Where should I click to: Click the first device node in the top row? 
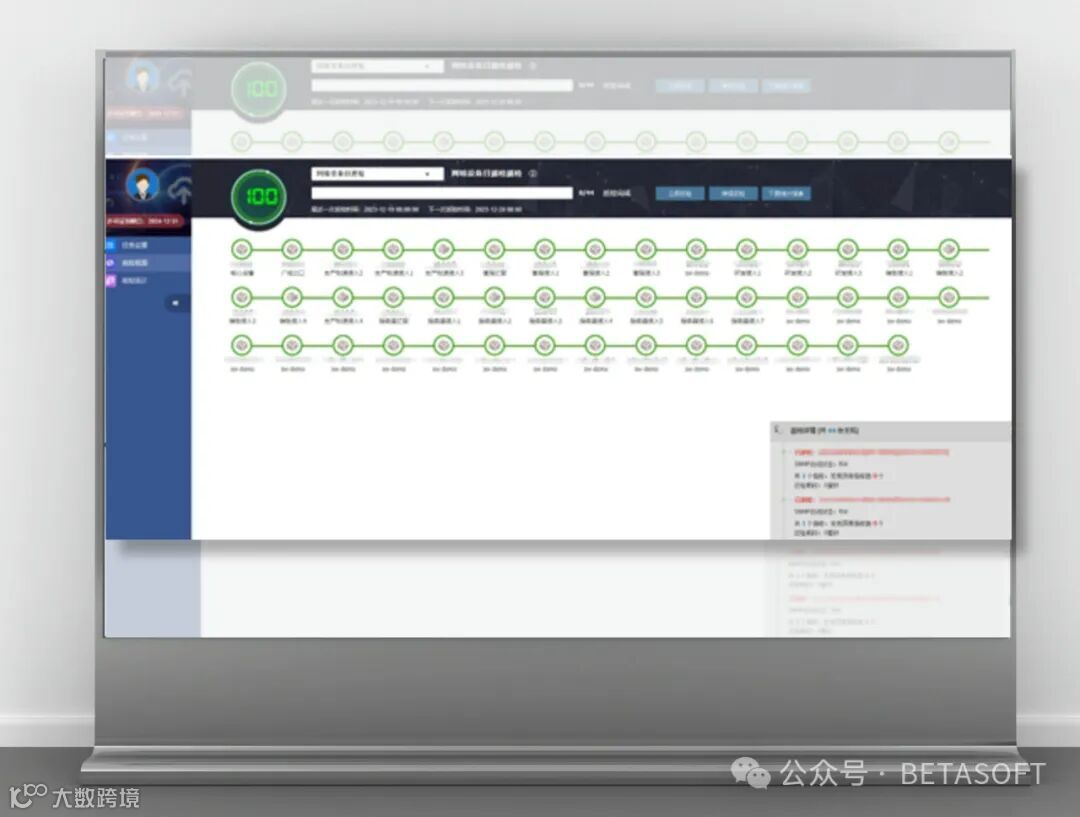(241, 249)
